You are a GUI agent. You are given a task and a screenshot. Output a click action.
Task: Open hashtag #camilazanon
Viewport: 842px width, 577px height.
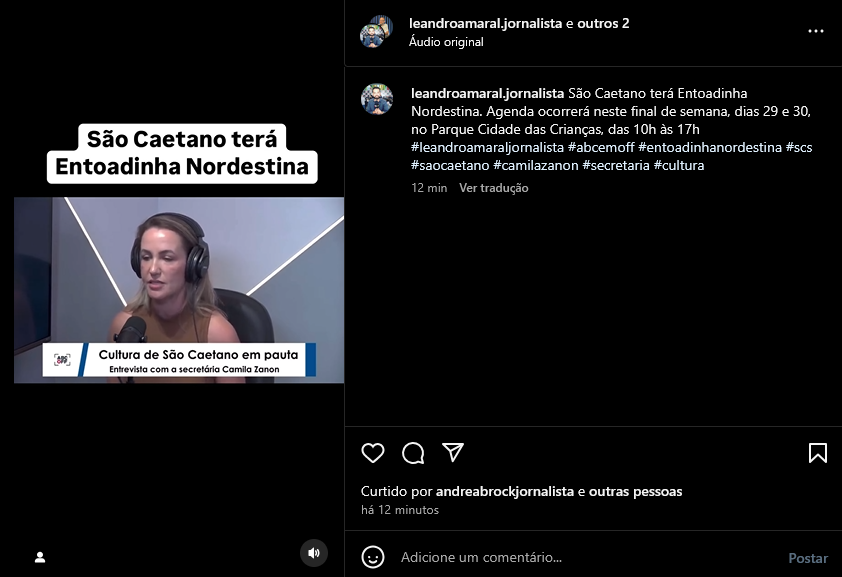pyautogui.click(x=535, y=165)
